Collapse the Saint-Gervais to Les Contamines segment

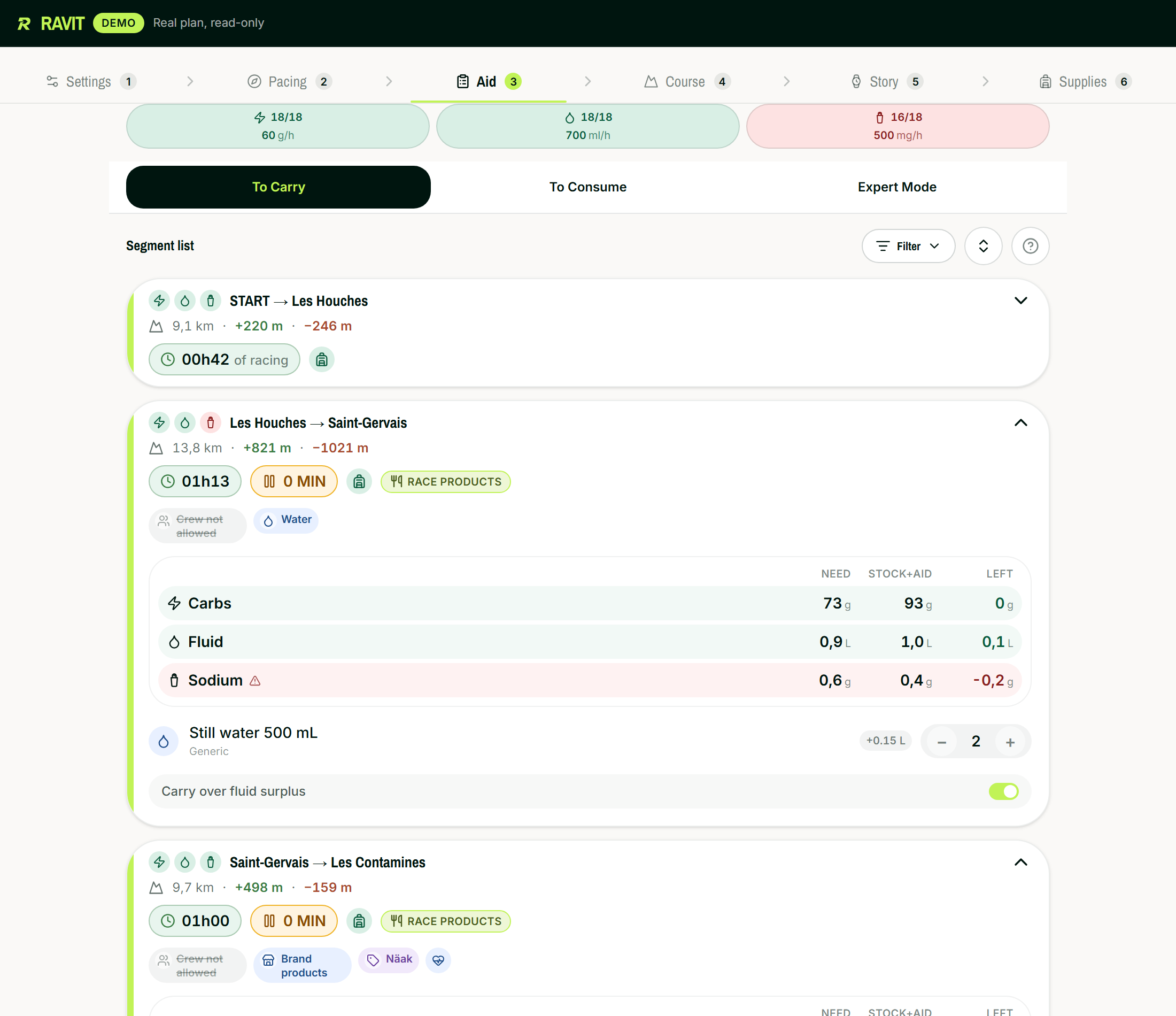(x=1020, y=862)
